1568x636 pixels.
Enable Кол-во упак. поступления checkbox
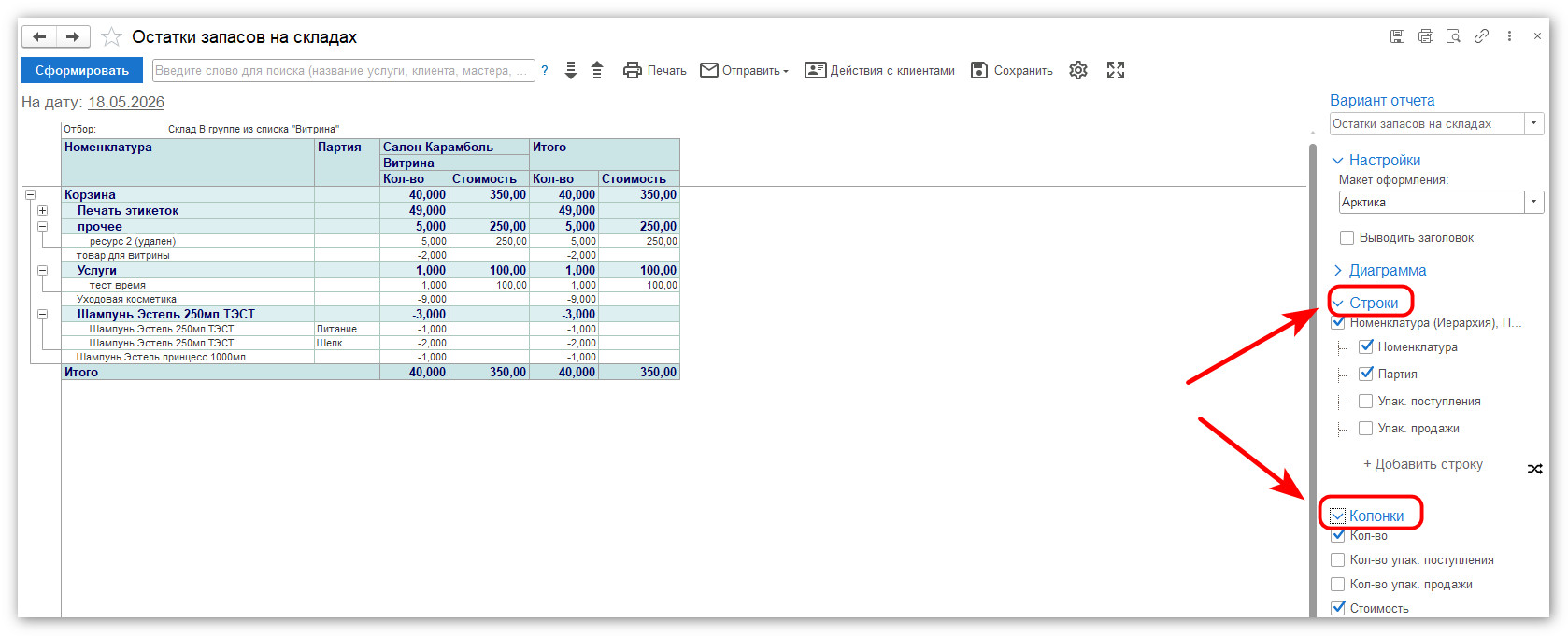pos(1338,559)
